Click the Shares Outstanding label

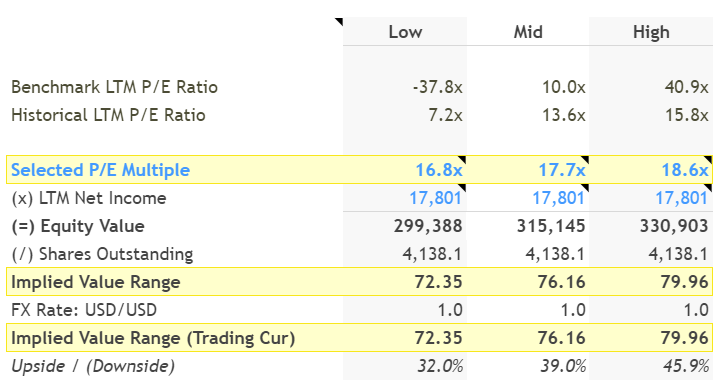pos(102,254)
